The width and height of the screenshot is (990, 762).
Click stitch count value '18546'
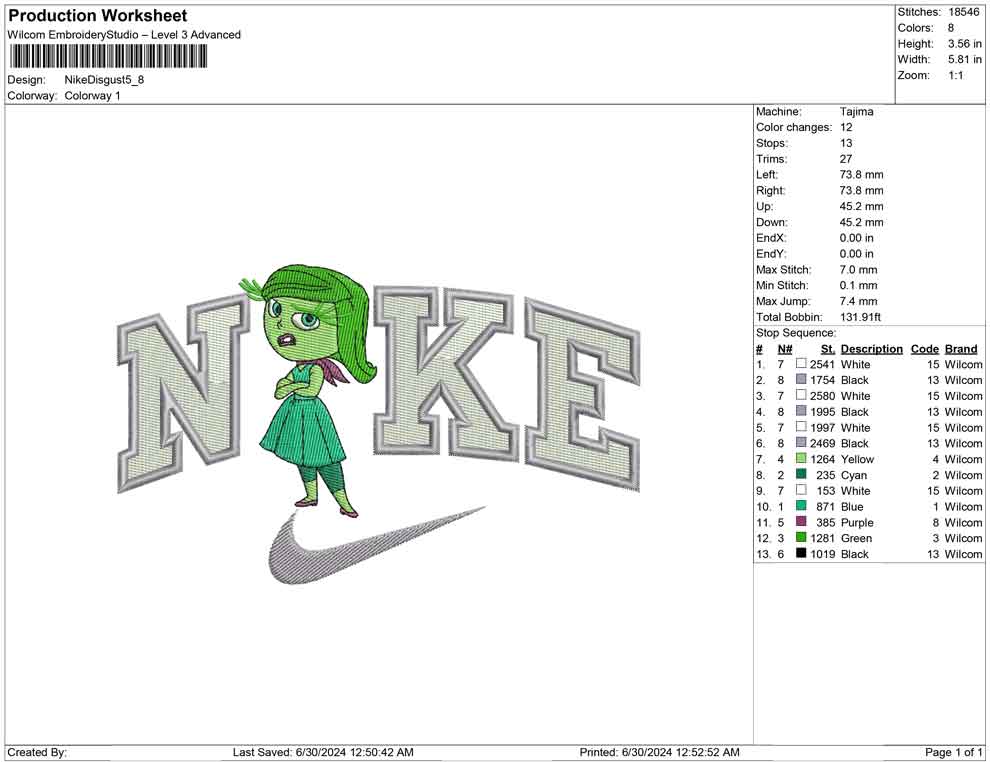coord(963,12)
